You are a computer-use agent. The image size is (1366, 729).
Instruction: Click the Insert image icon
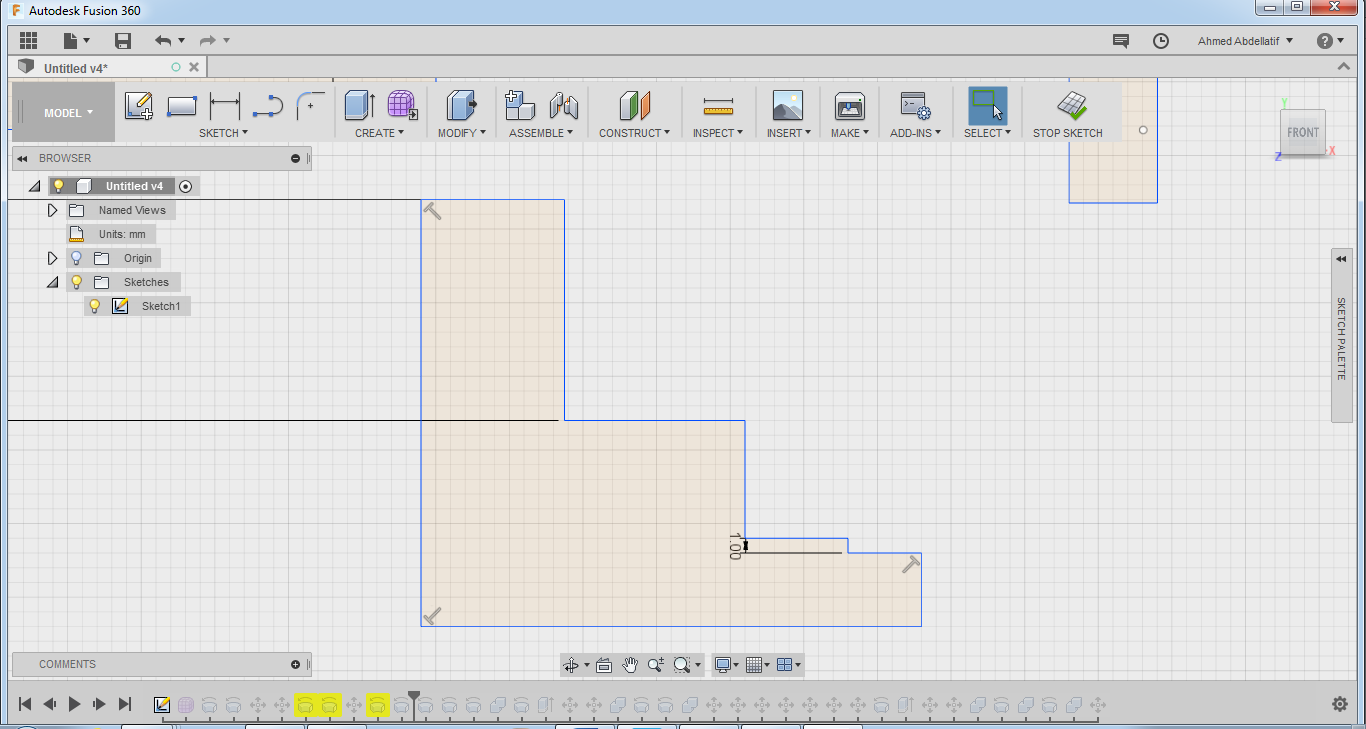click(788, 105)
